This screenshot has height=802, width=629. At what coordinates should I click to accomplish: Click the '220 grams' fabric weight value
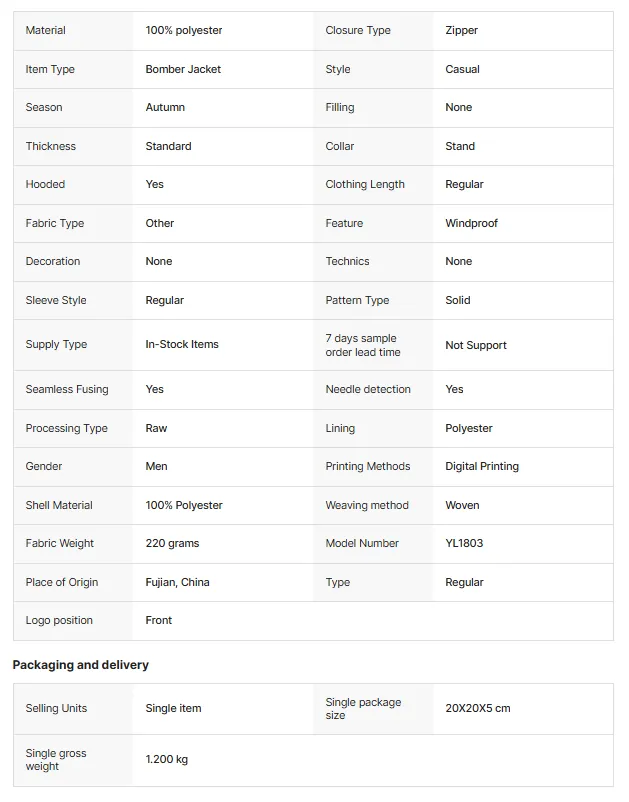coord(172,543)
